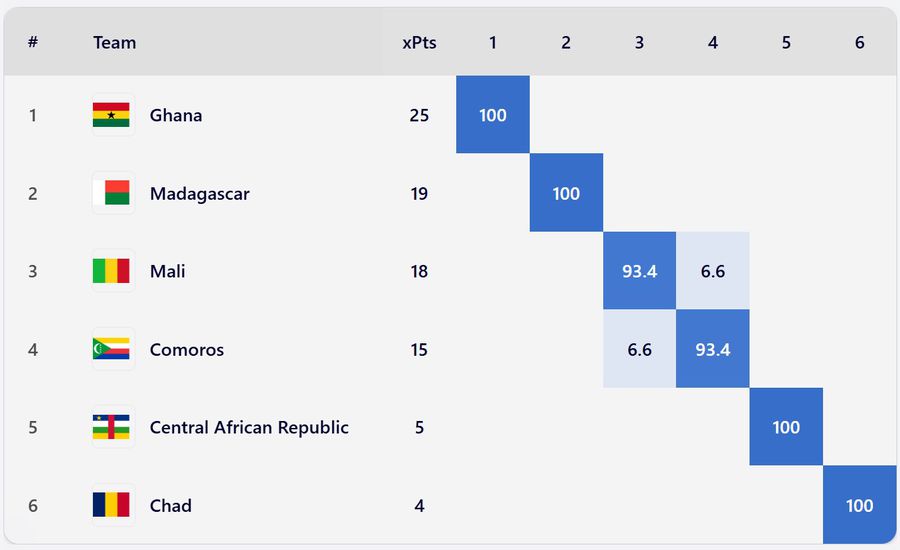The image size is (900, 550).
Task: Click the Comoros flag icon
Action: pos(111,349)
